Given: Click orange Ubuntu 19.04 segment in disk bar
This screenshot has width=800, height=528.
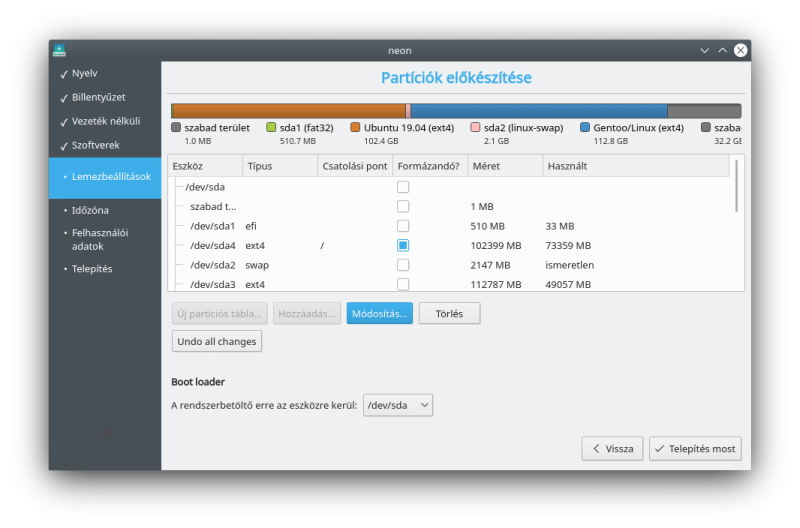Looking at the screenshot, I should (x=289, y=111).
